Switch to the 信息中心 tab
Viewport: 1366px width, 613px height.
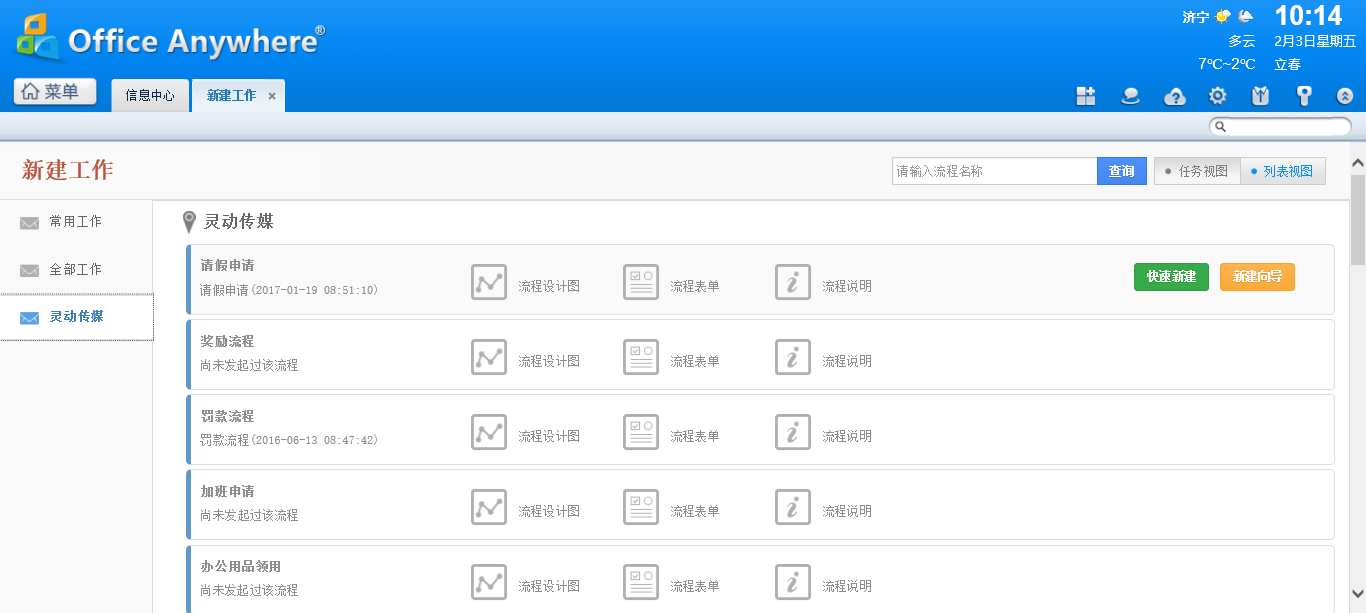pyautogui.click(x=150, y=96)
